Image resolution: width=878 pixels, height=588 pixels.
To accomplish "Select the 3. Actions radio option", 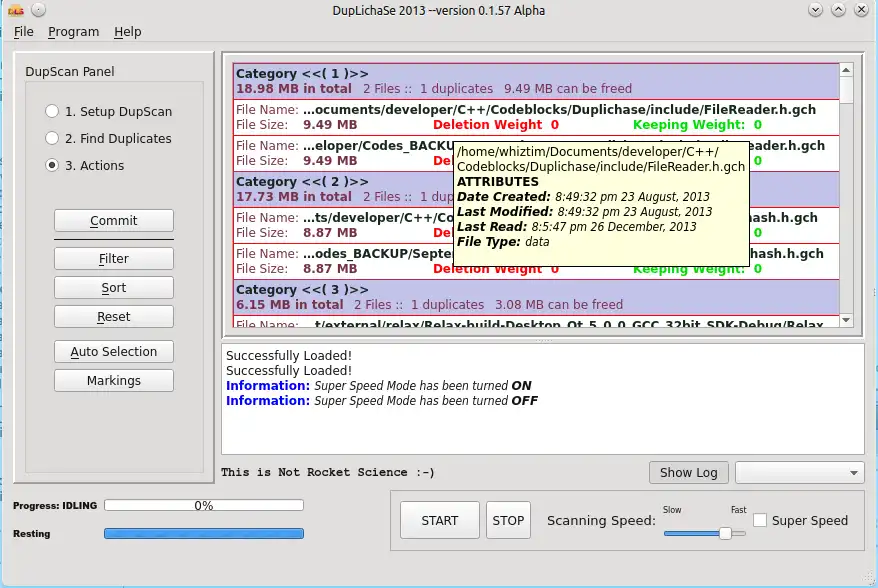I will point(85,165).
